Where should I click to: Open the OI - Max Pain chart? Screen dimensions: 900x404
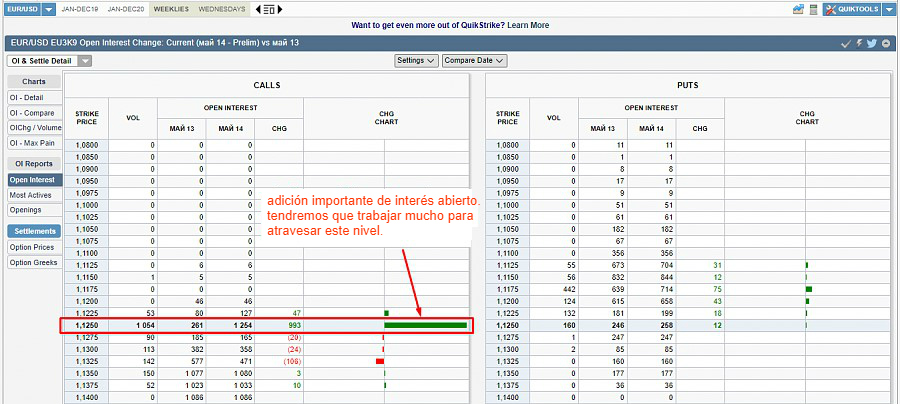coord(34,141)
